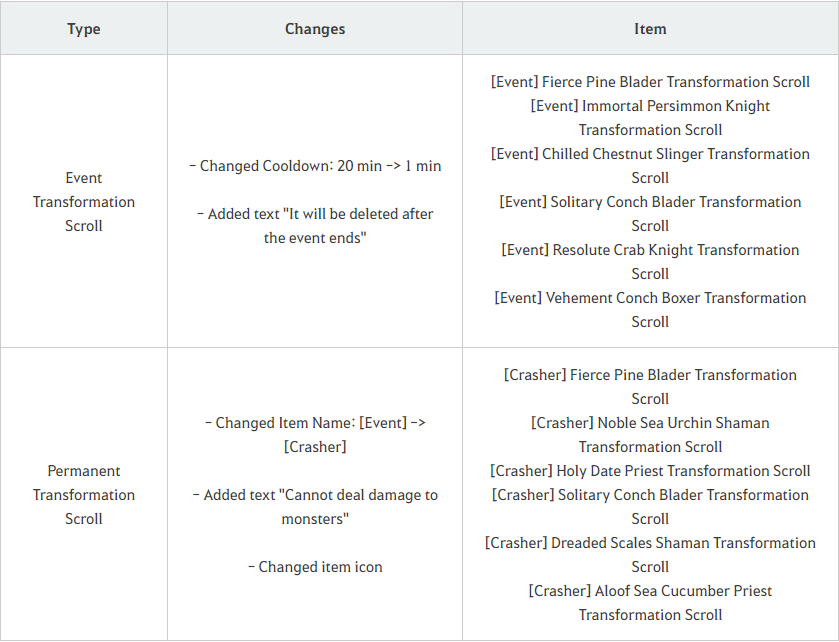Pick the [Event] Chilled Chestnut Slinger entry
Image resolution: width=839 pixels, height=642 pixels.
click(x=650, y=166)
